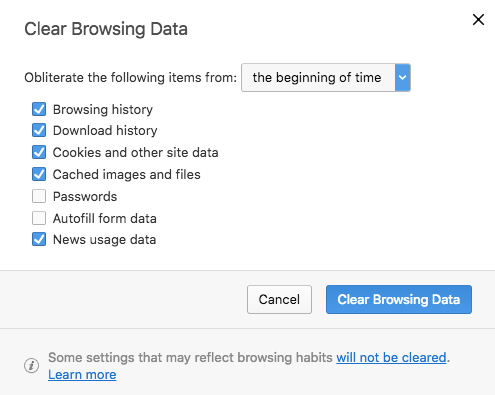Screen dimensions: 495x395
Task: Disable the Cookies and other site data checkbox
Action: [39, 152]
